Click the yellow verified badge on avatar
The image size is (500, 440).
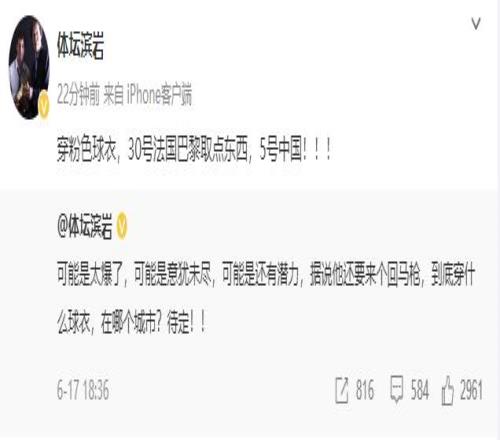coord(44,105)
